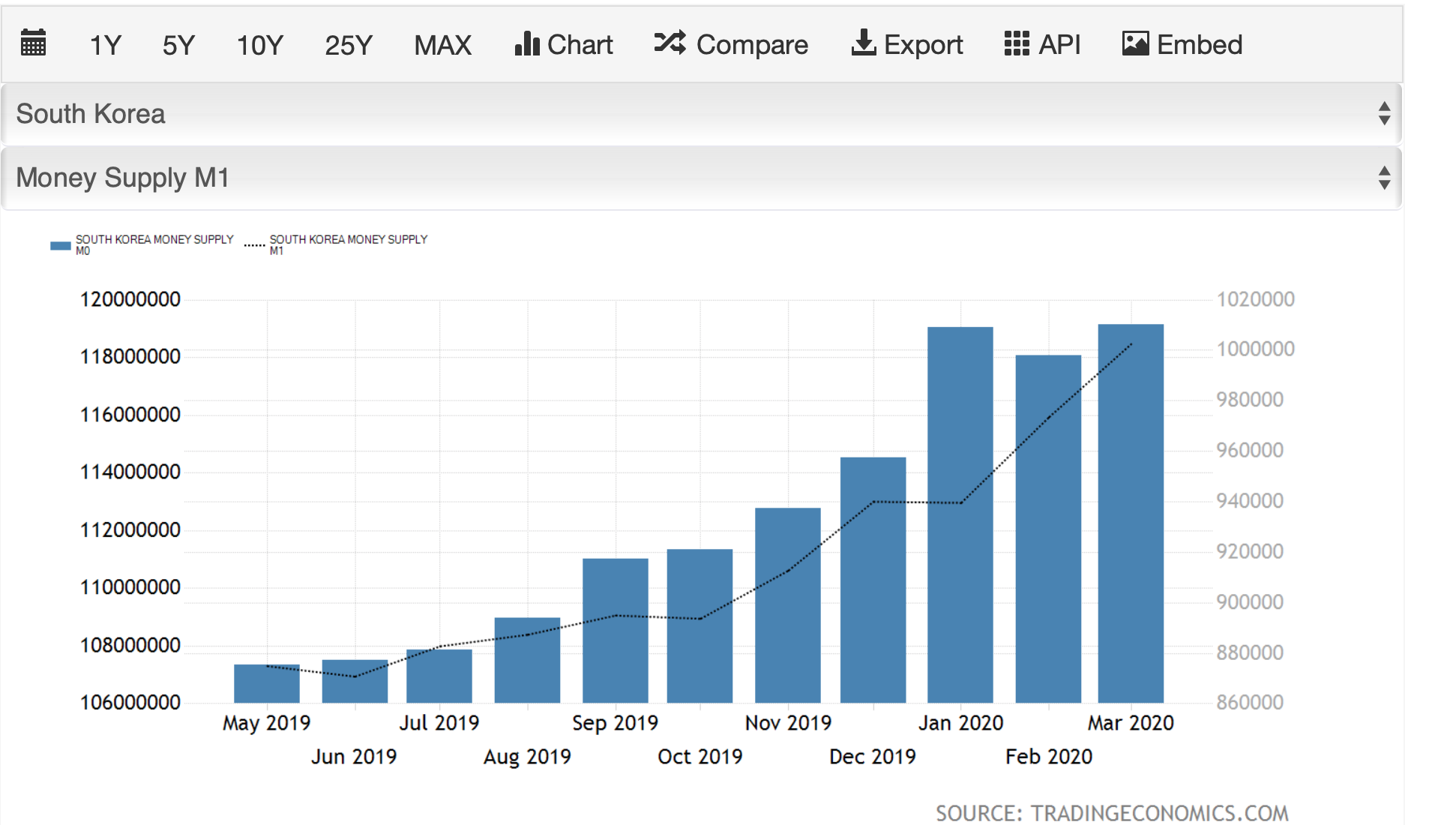
Task: Click the Compare shuffle arrows icon
Action: (x=670, y=43)
